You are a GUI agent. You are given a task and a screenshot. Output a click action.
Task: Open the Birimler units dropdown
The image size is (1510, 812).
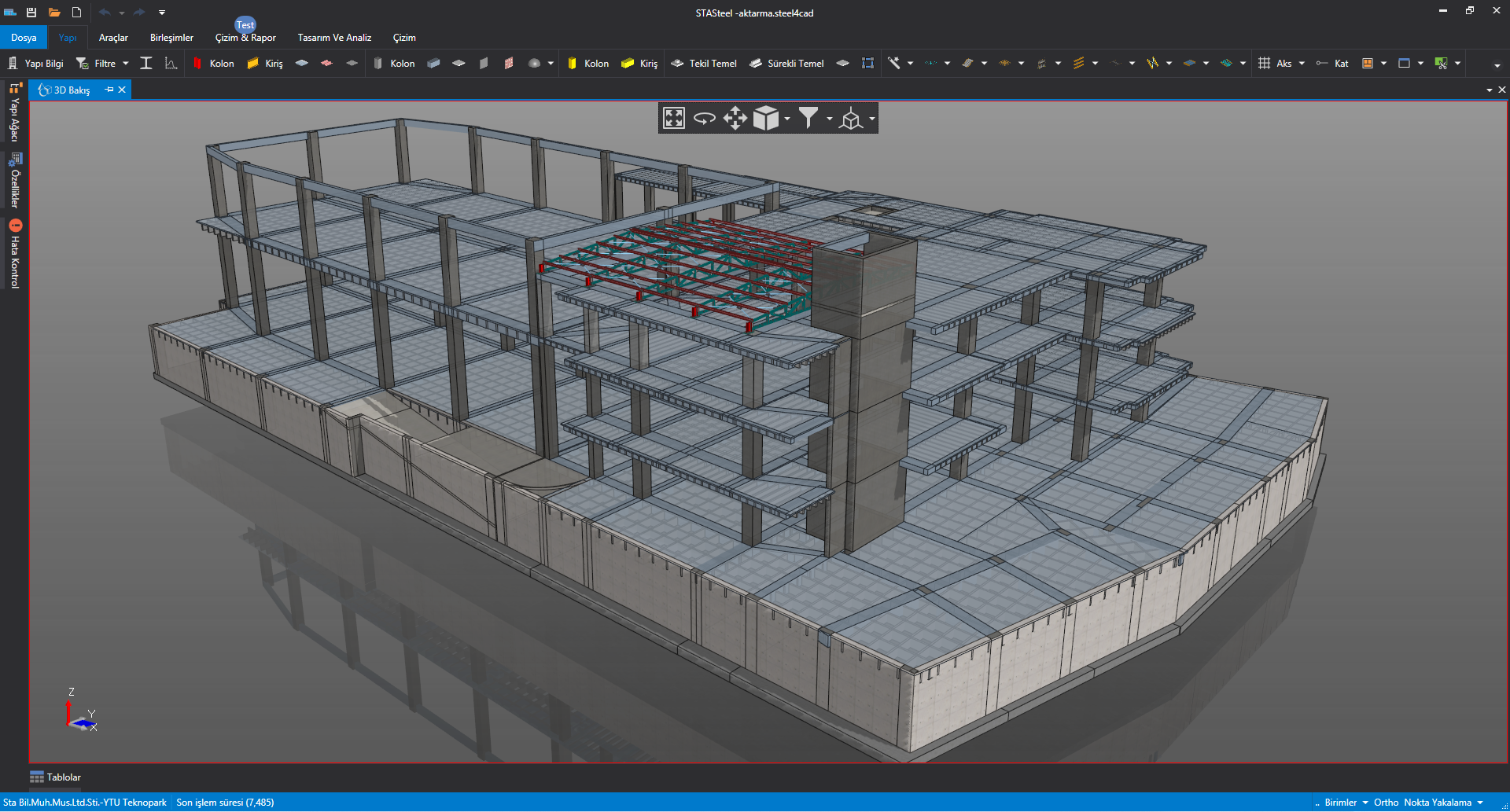click(1346, 803)
